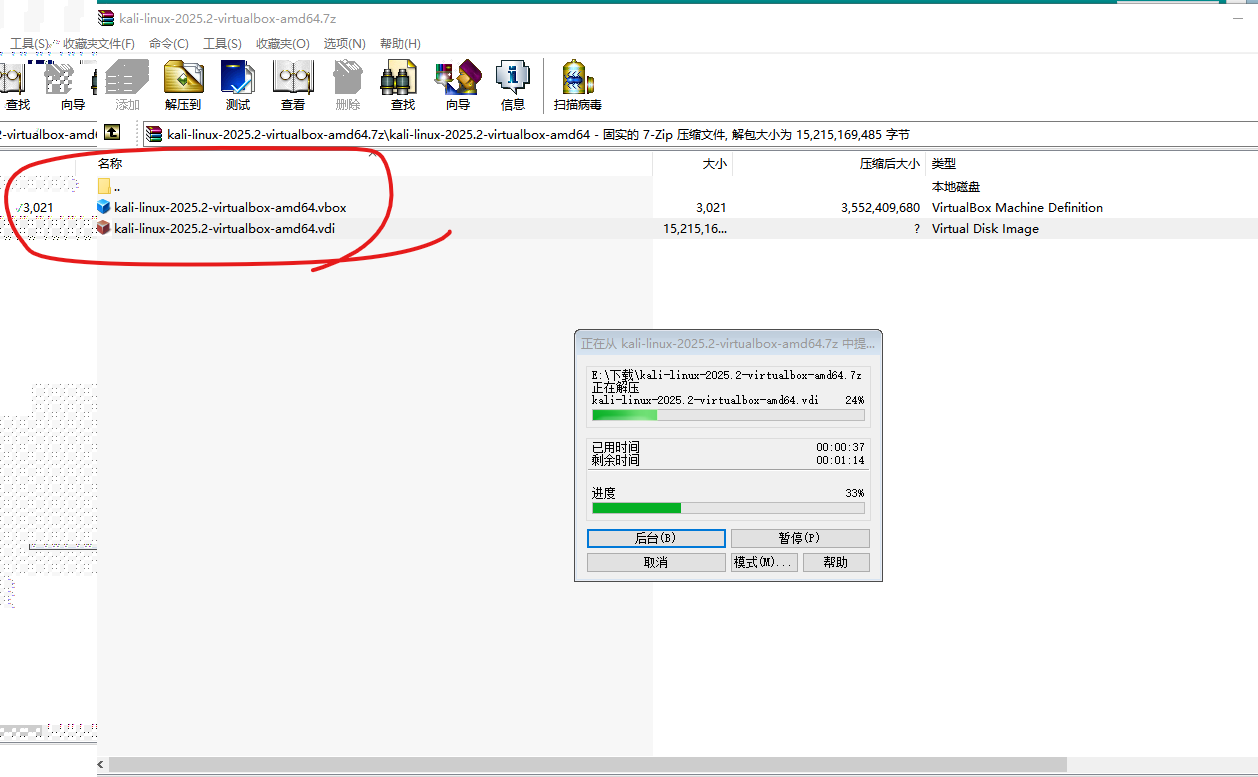The height and width of the screenshot is (777, 1258).
Task: Click the '3,021' value in the 大小 column
Action: [711, 208]
